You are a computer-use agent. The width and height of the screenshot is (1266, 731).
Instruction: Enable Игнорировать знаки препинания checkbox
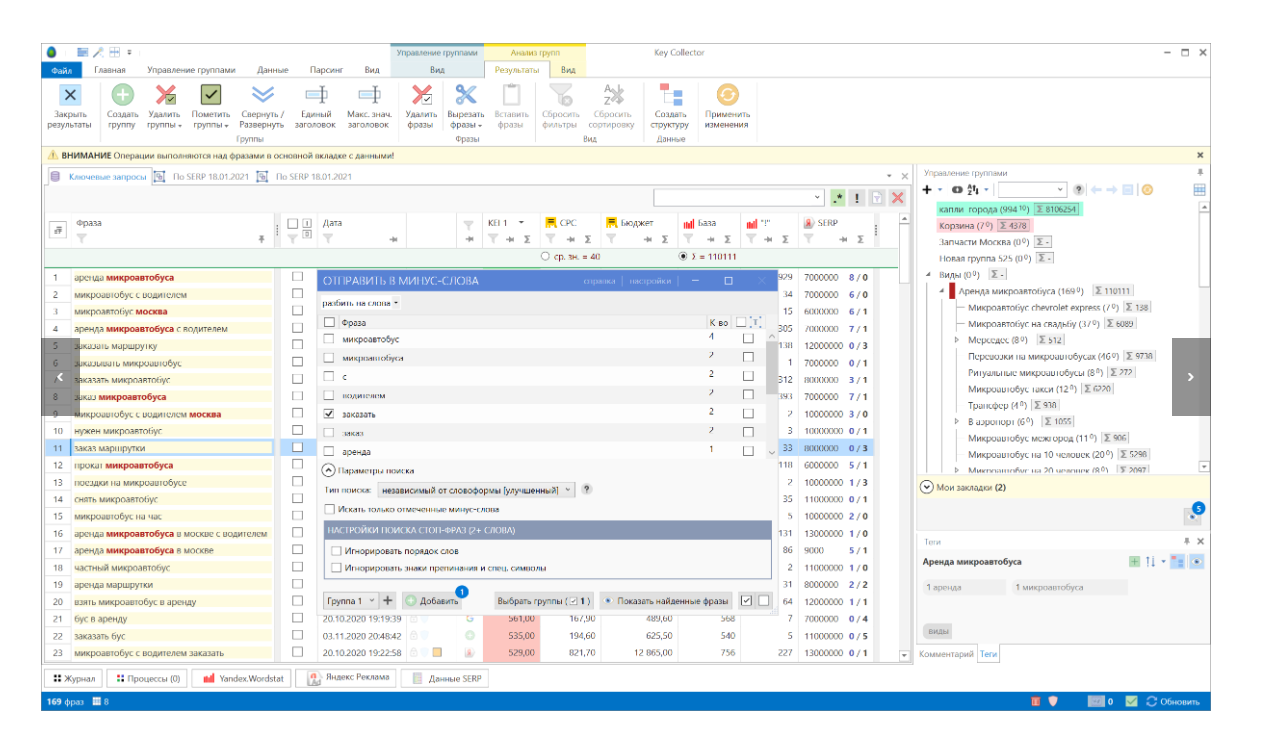(337, 568)
